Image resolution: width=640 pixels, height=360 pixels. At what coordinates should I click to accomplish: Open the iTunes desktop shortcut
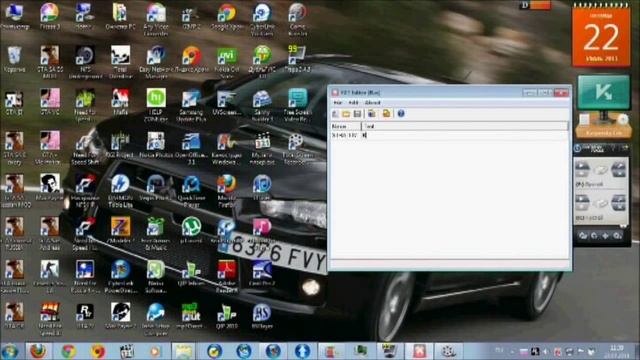[262, 188]
